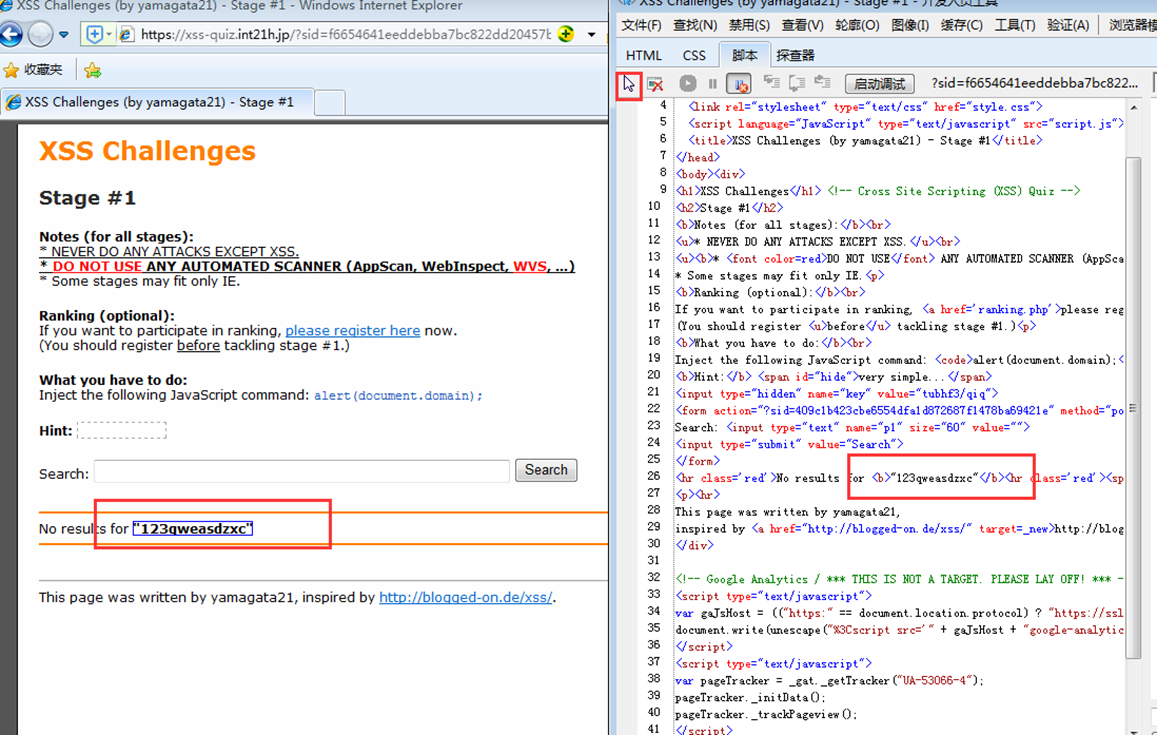Click the step out debugger icon
1157x735 pixels.
point(822,82)
